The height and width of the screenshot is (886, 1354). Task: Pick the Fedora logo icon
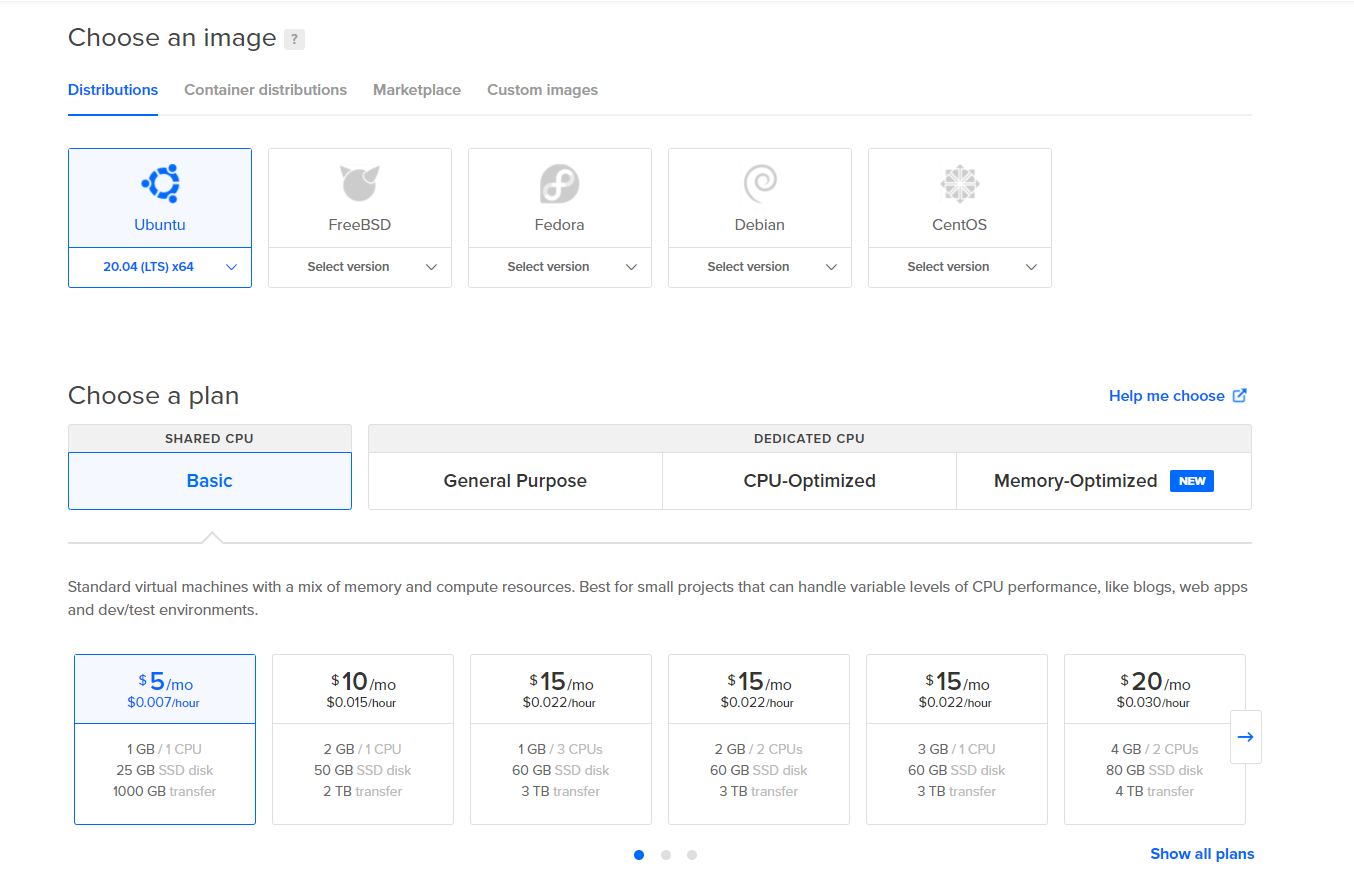(x=560, y=184)
